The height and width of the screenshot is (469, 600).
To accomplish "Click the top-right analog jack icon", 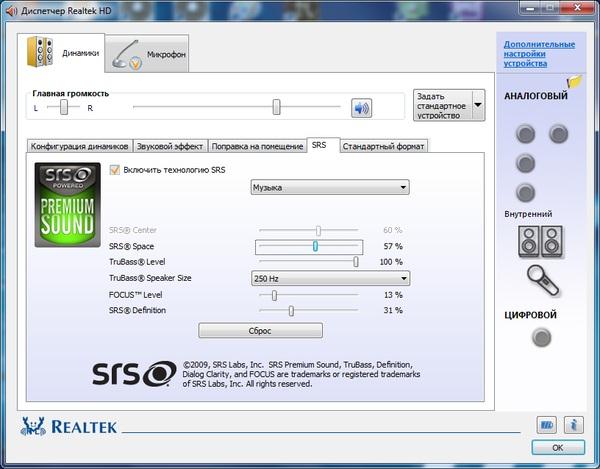I will tap(558, 134).
